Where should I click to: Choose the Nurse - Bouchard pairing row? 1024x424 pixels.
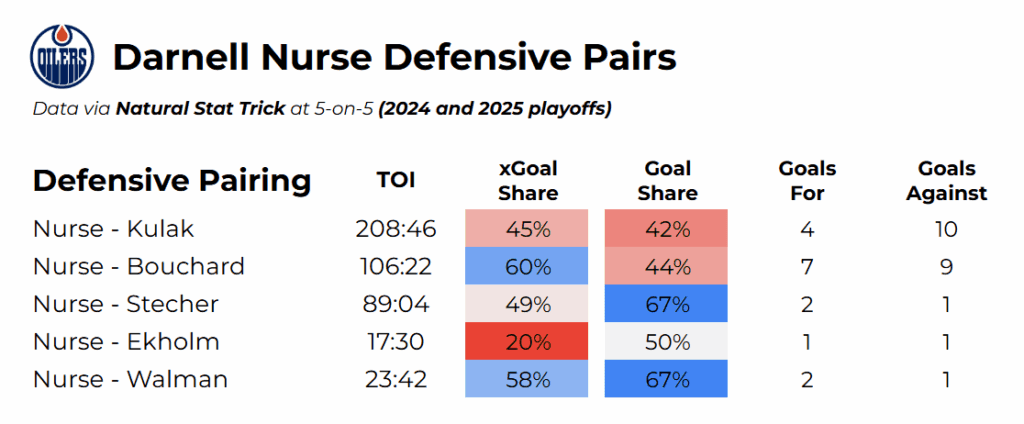coord(139,267)
